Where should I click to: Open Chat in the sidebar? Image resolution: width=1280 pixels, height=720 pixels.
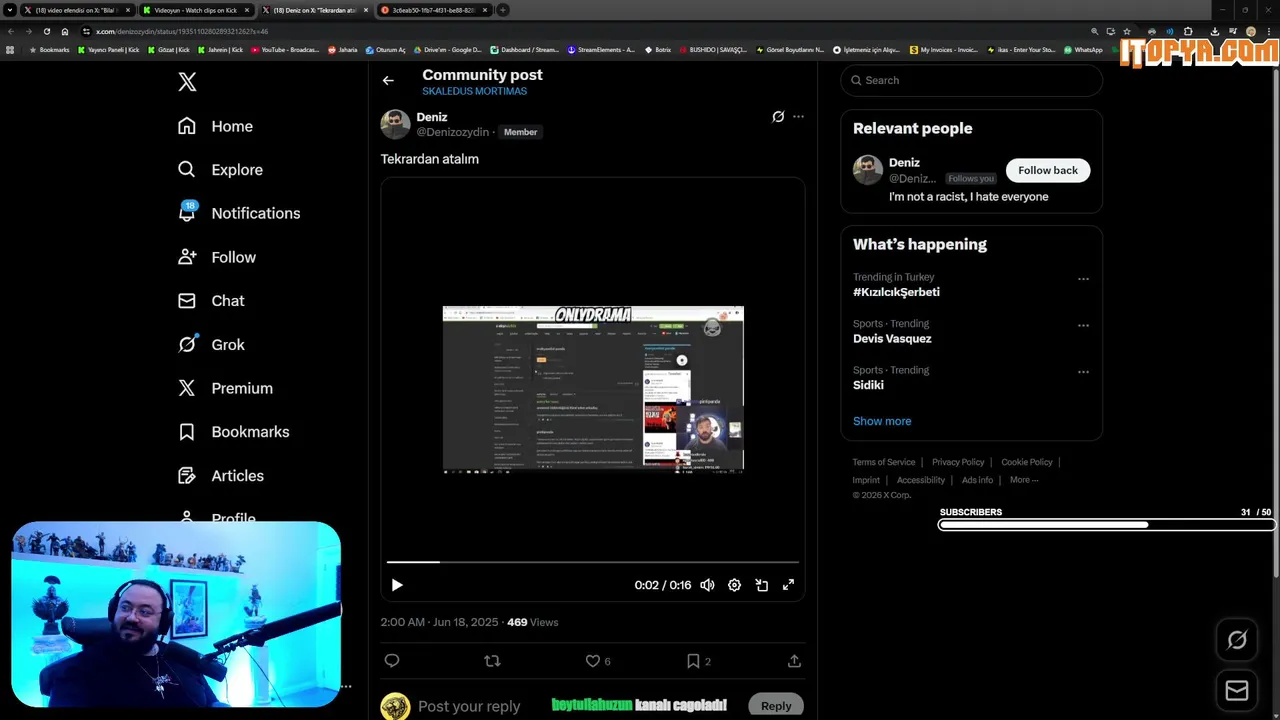(x=210, y=301)
